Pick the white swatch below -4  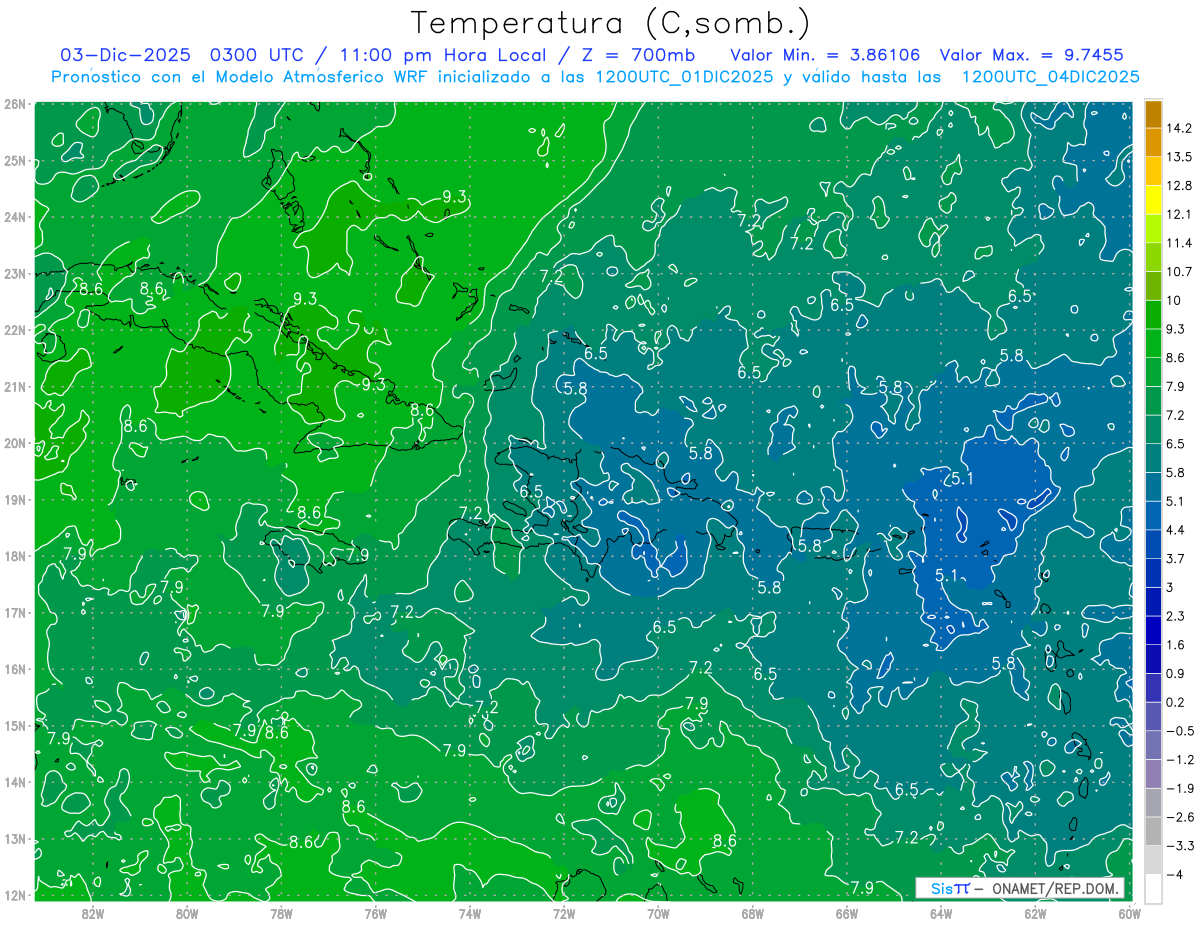tap(1153, 888)
